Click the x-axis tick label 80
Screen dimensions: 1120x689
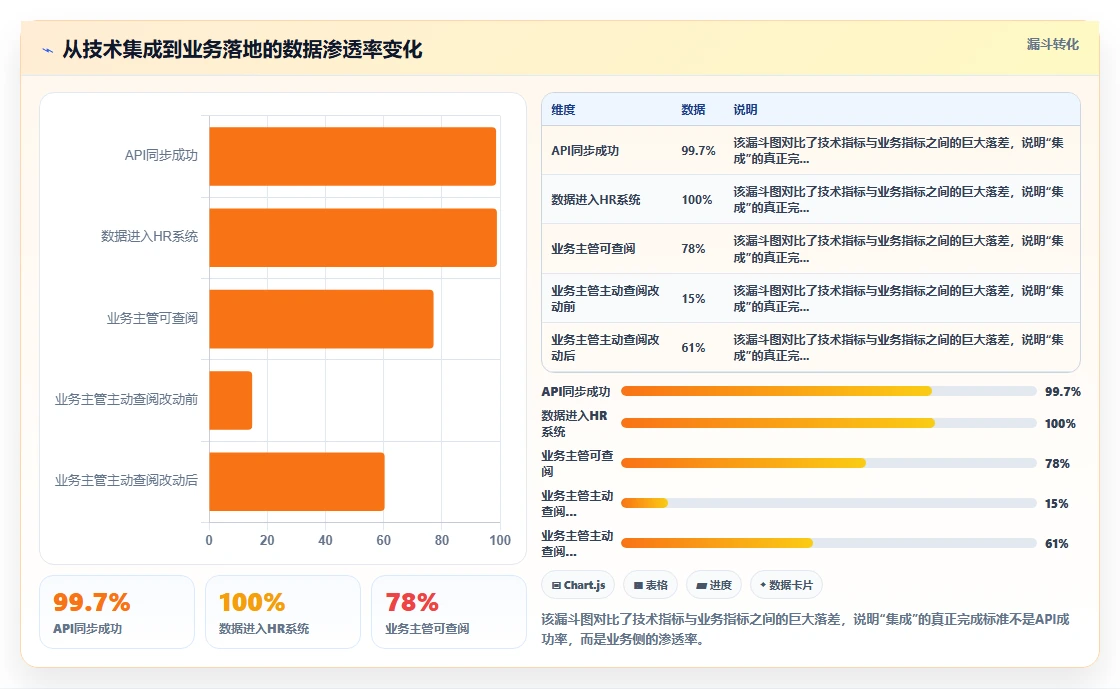[x=441, y=540]
